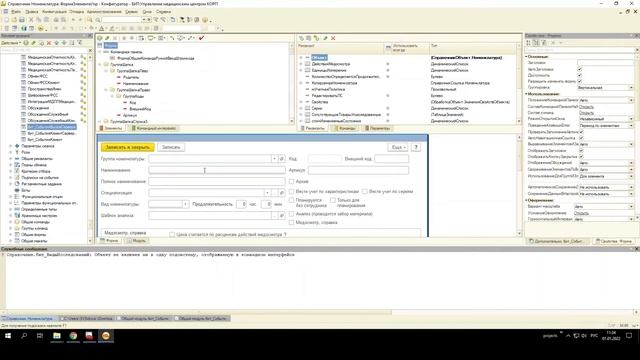Expand Параметры сеанса node in configuration tree
The height and width of the screenshot is (360, 640).
click(x=11, y=146)
